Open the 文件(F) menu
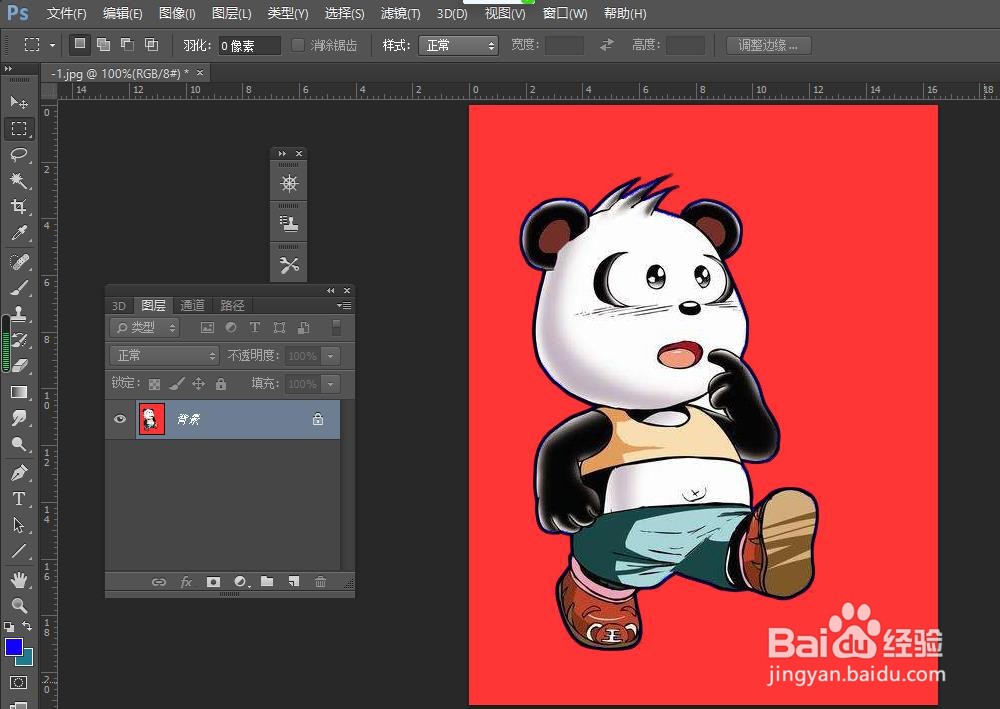 tap(66, 13)
